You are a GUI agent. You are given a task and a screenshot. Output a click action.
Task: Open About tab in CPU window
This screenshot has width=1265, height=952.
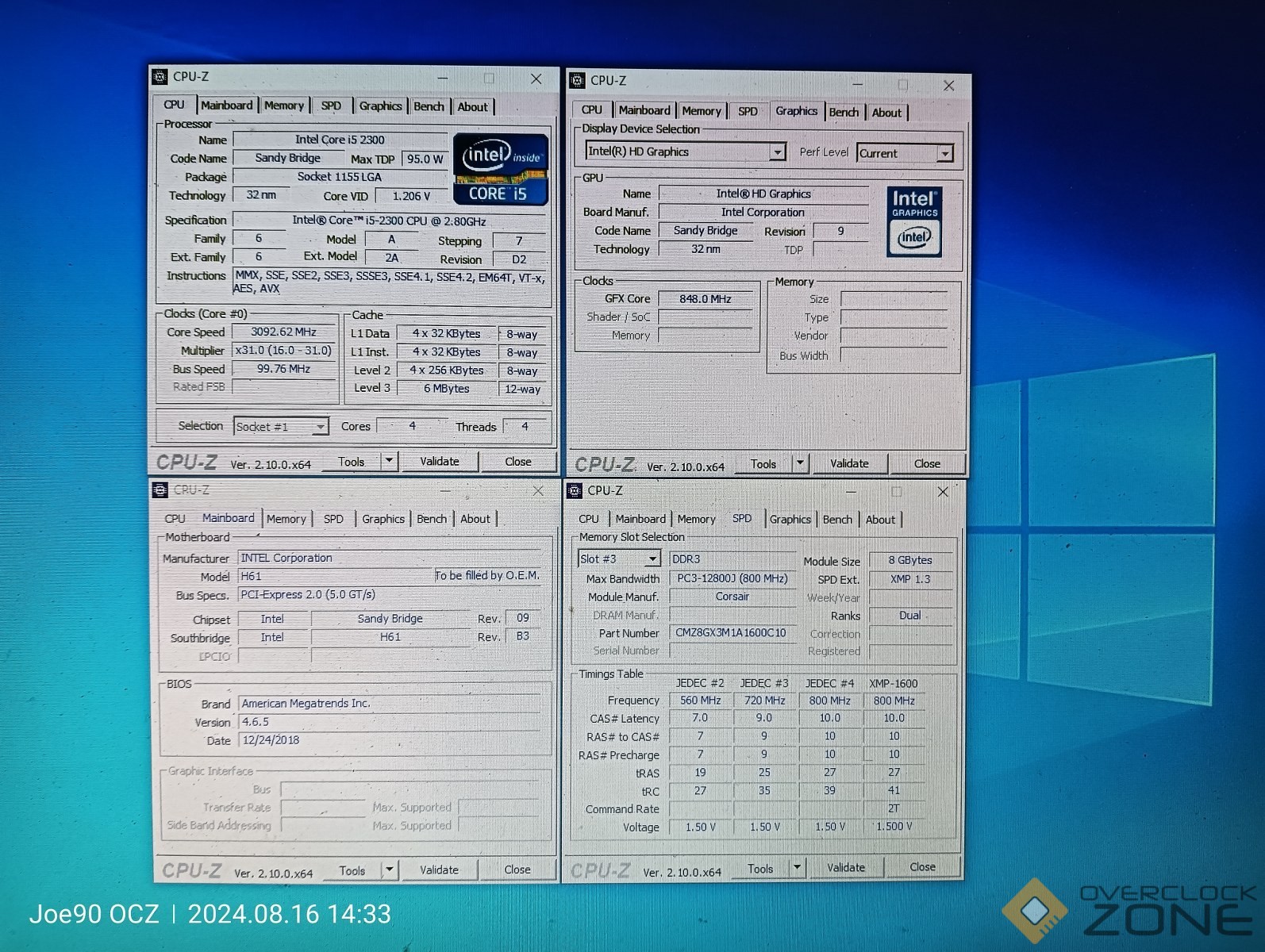pyautogui.click(x=473, y=107)
